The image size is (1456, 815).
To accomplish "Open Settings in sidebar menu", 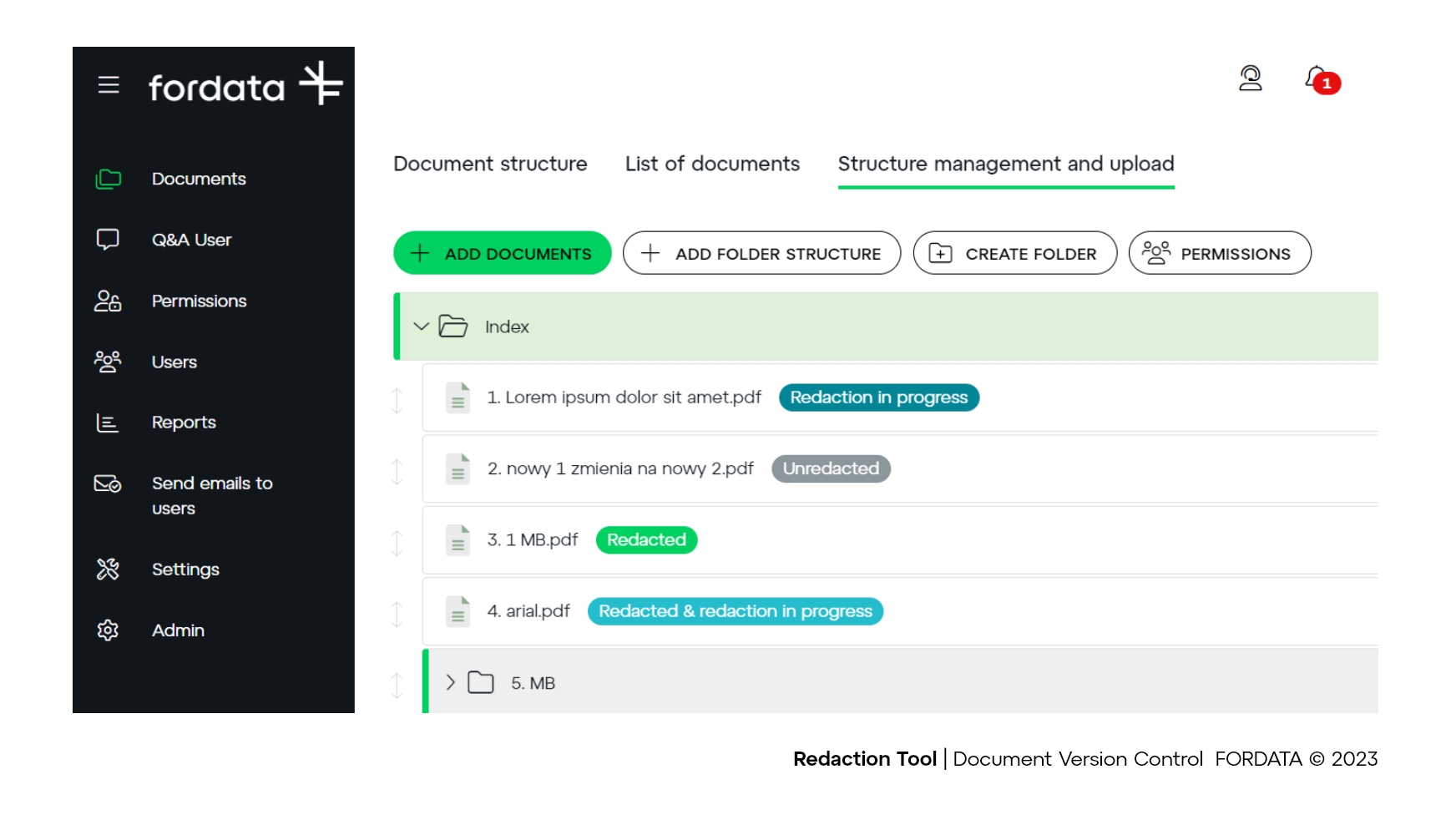I will (x=185, y=569).
